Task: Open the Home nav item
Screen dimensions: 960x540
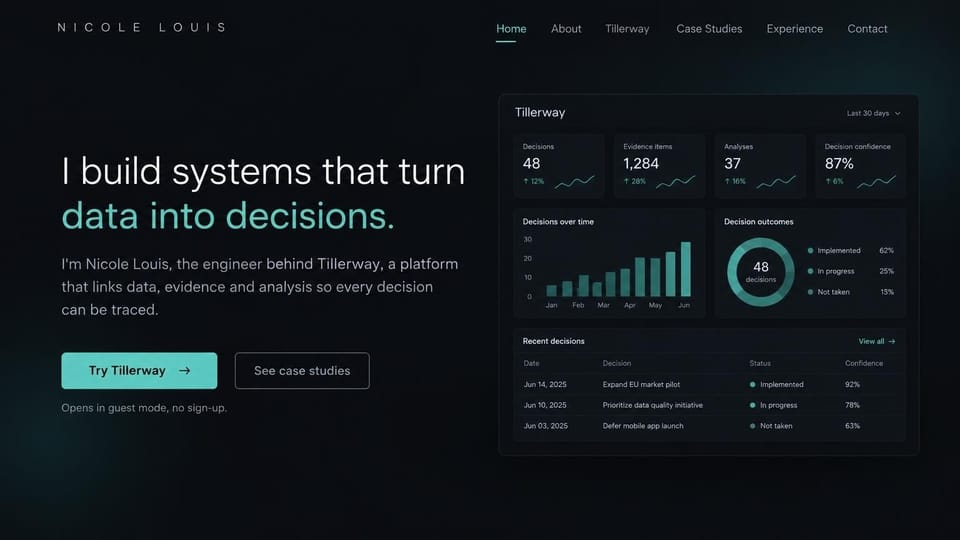Action: (x=511, y=29)
